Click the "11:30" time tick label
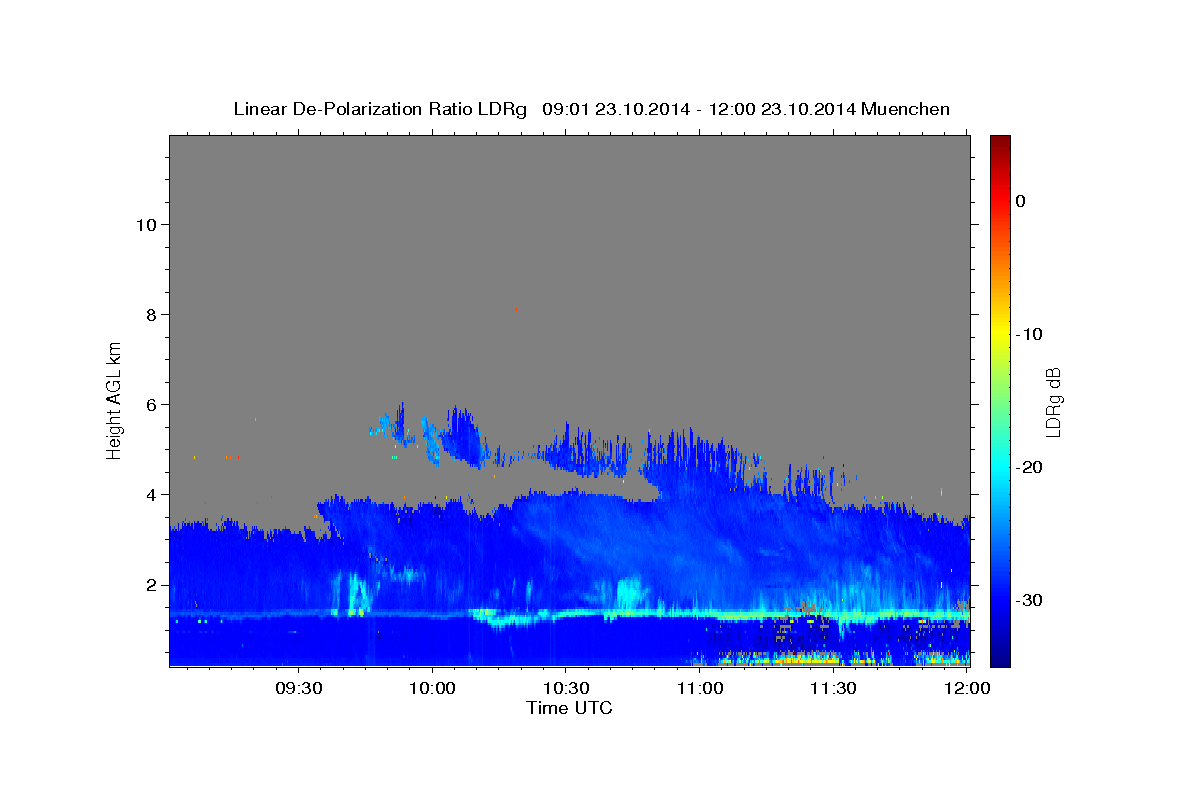Image resolution: width=1200 pixels, height=800 pixels. point(833,688)
